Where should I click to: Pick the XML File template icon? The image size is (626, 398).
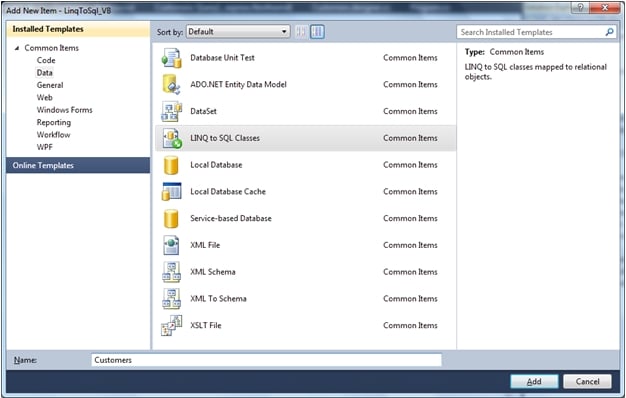171,245
